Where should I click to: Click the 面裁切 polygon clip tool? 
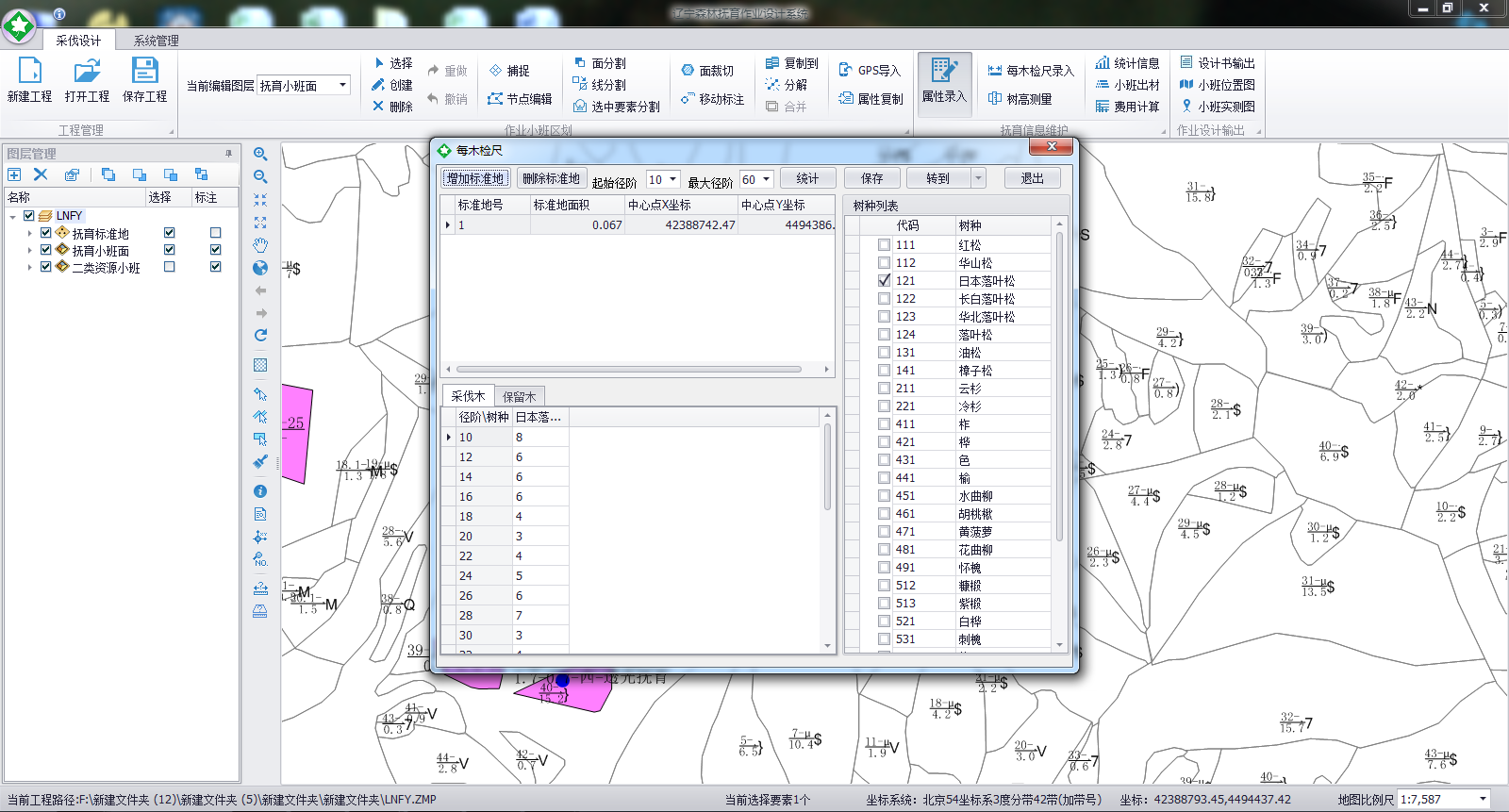coord(707,71)
